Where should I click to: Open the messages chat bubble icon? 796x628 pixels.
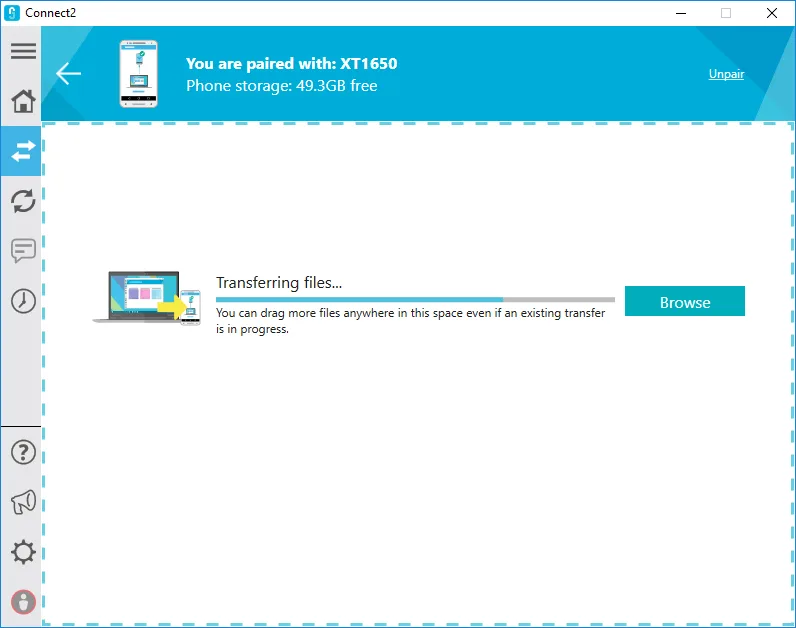23,251
